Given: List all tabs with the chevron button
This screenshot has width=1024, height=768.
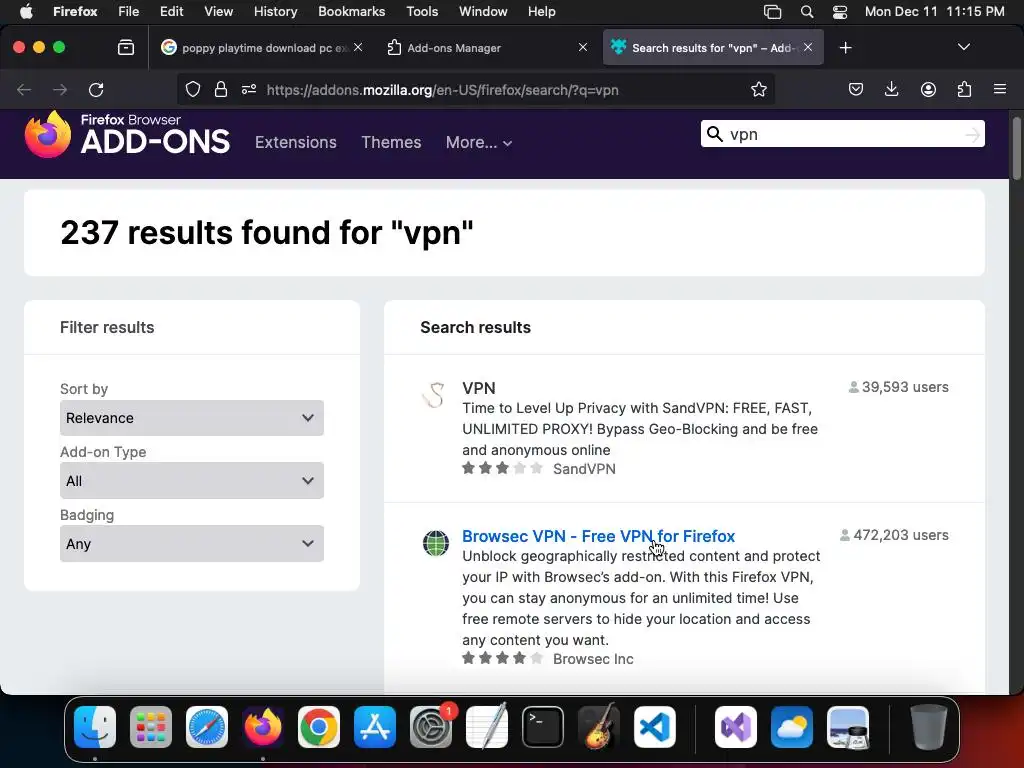Looking at the screenshot, I should click(x=963, y=47).
